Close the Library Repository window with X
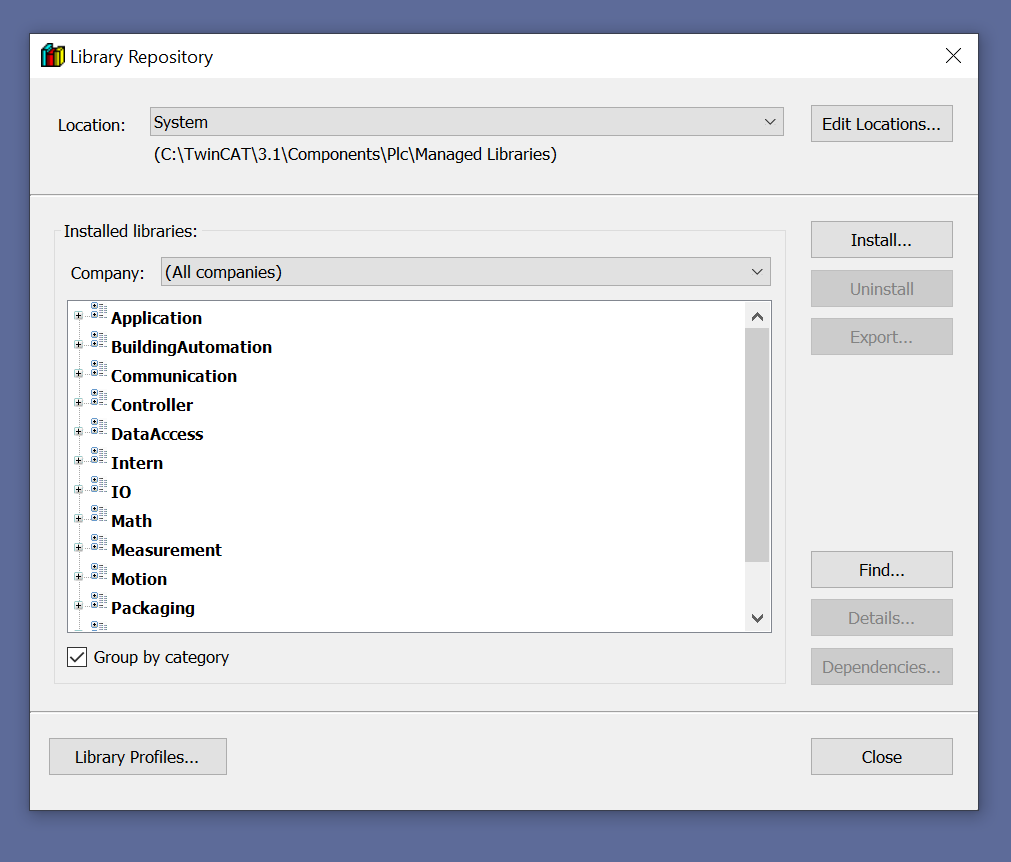The image size is (1011, 862). pos(953,55)
